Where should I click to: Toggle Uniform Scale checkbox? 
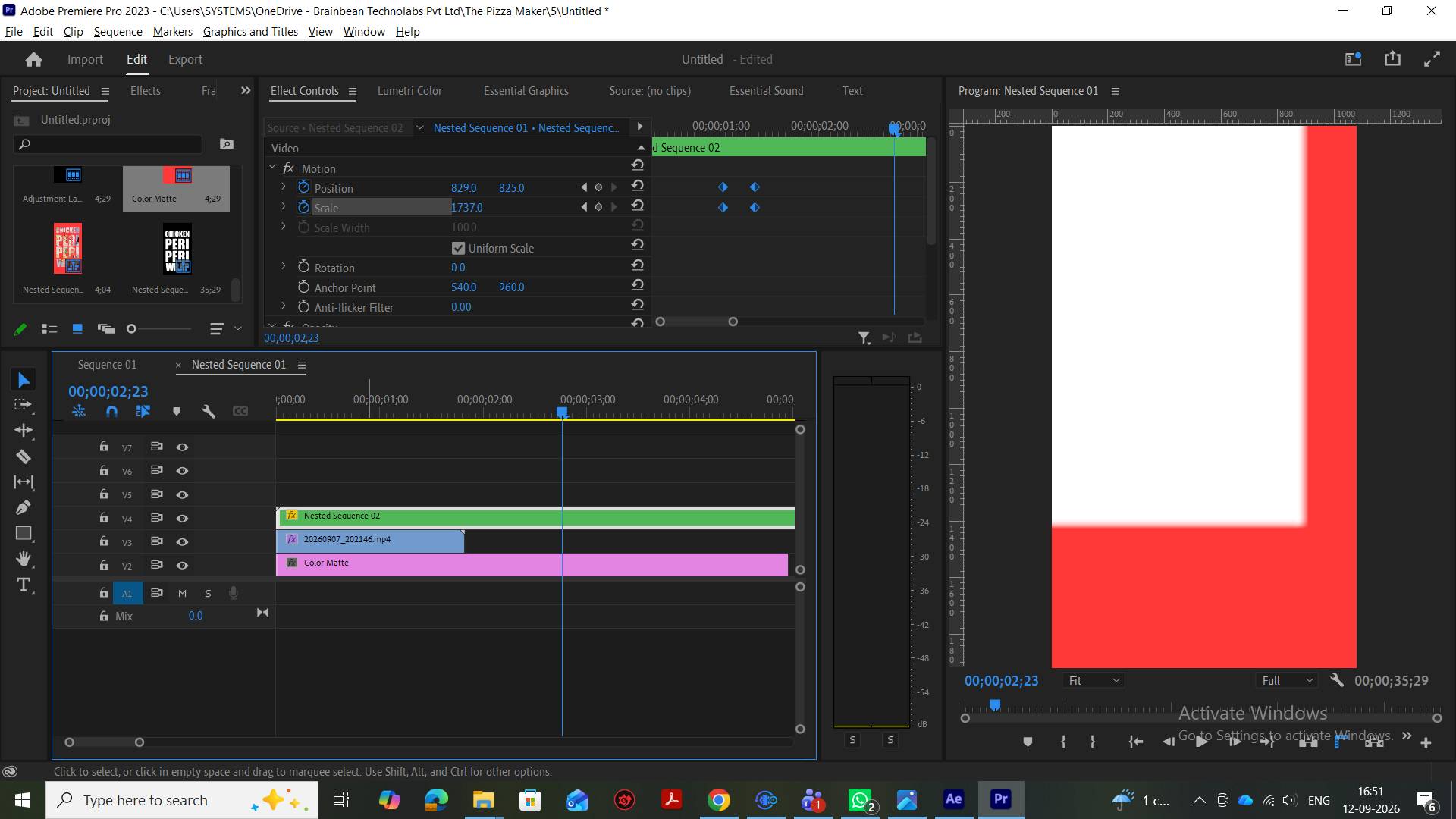(458, 248)
